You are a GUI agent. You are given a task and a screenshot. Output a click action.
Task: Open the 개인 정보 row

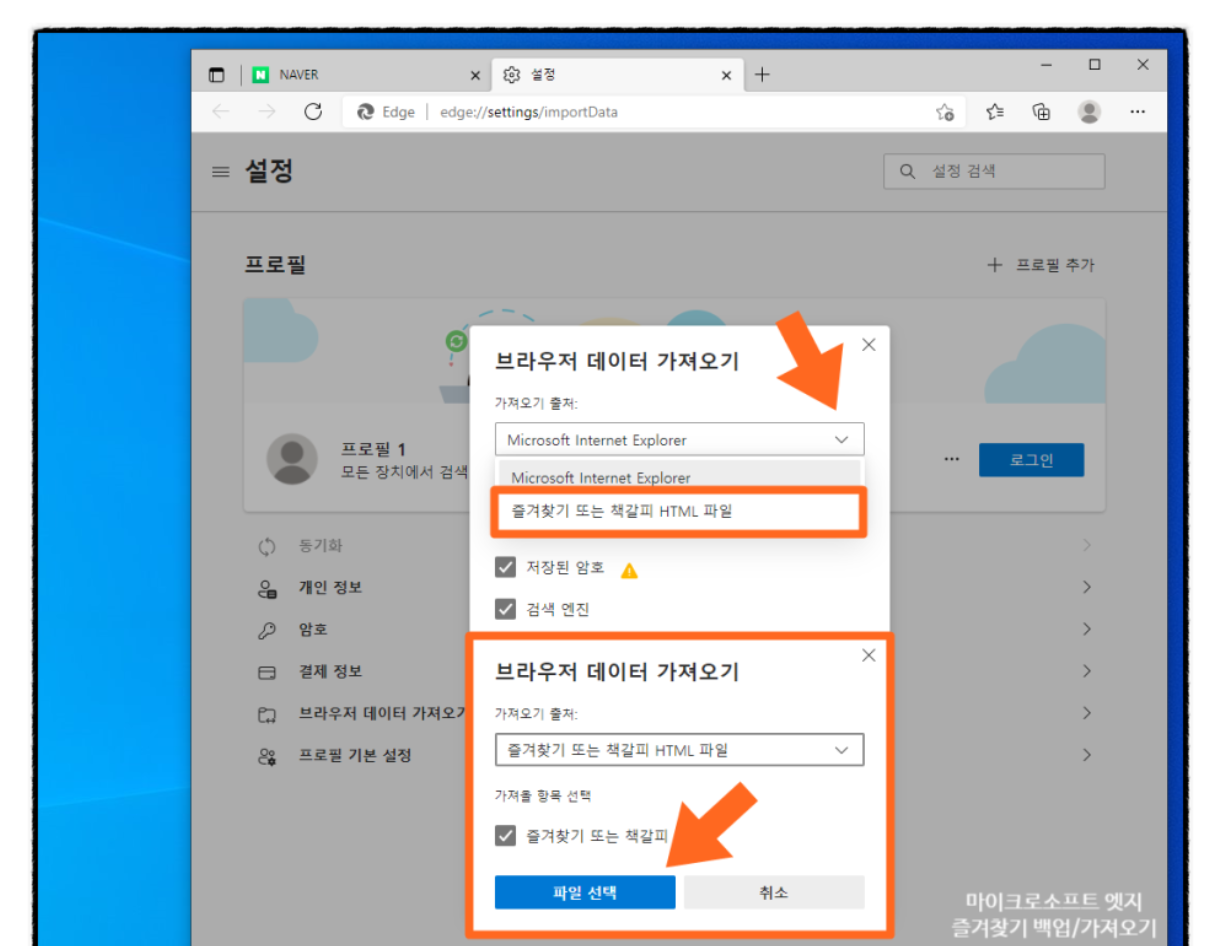(675, 588)
